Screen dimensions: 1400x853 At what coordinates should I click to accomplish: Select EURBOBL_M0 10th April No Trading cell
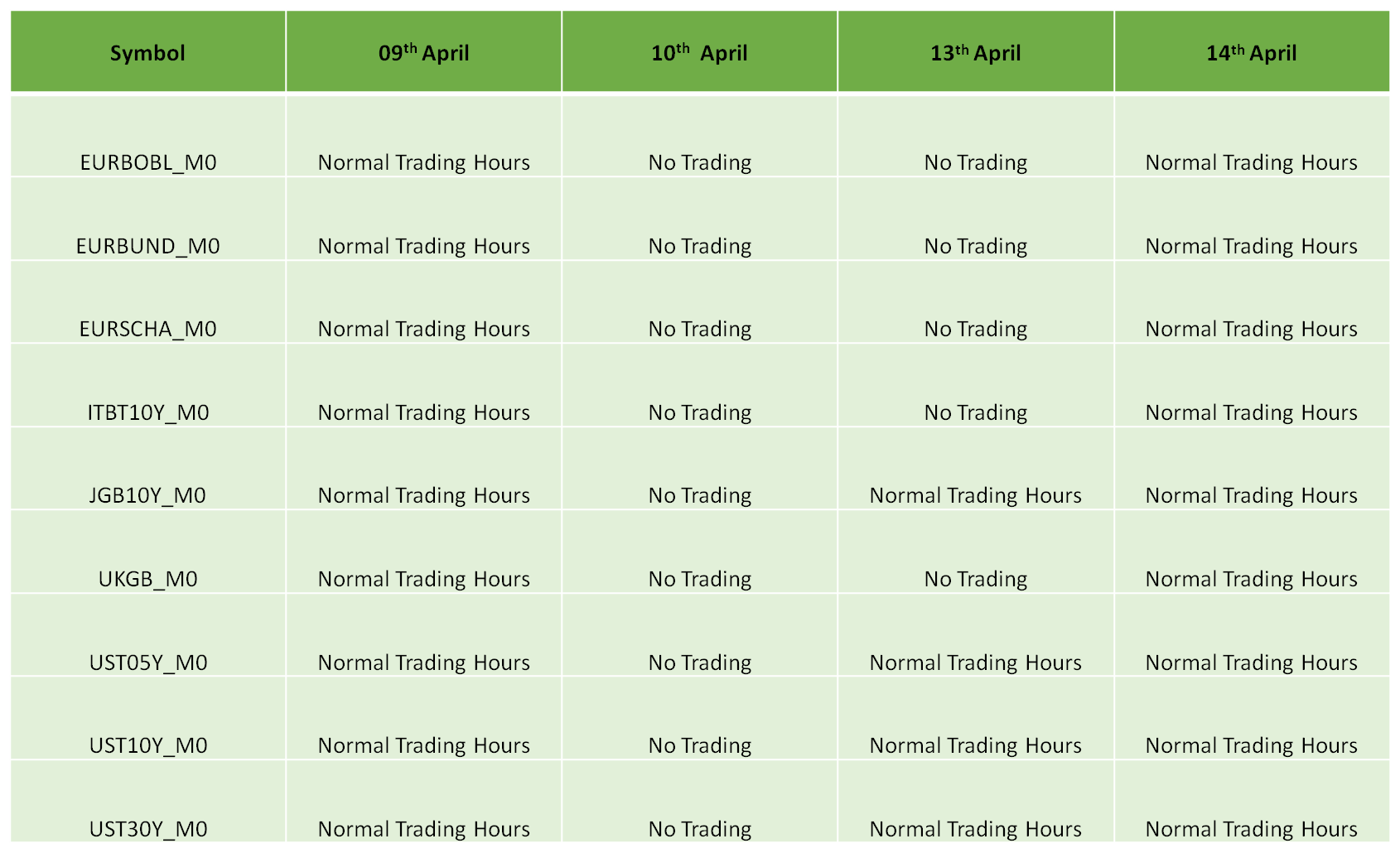(x=700, y=136)
